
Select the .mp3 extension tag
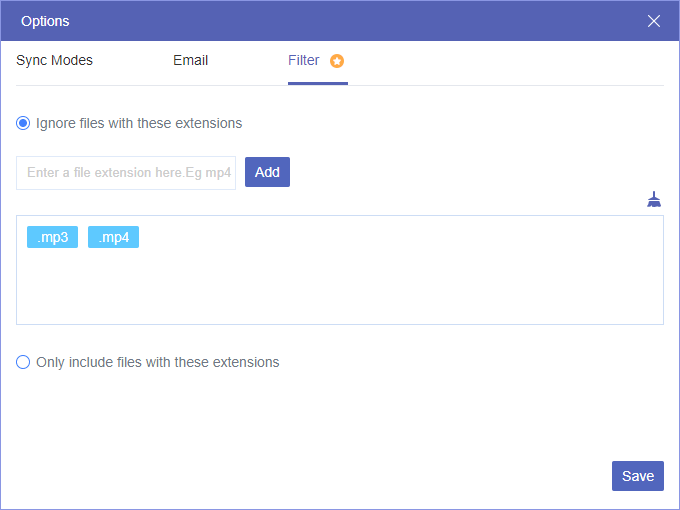pos(52,237)
